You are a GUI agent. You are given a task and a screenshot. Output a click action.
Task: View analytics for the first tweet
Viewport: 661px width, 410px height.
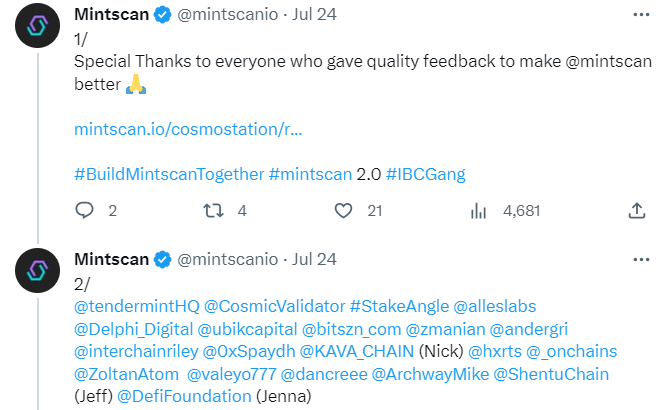479,211
